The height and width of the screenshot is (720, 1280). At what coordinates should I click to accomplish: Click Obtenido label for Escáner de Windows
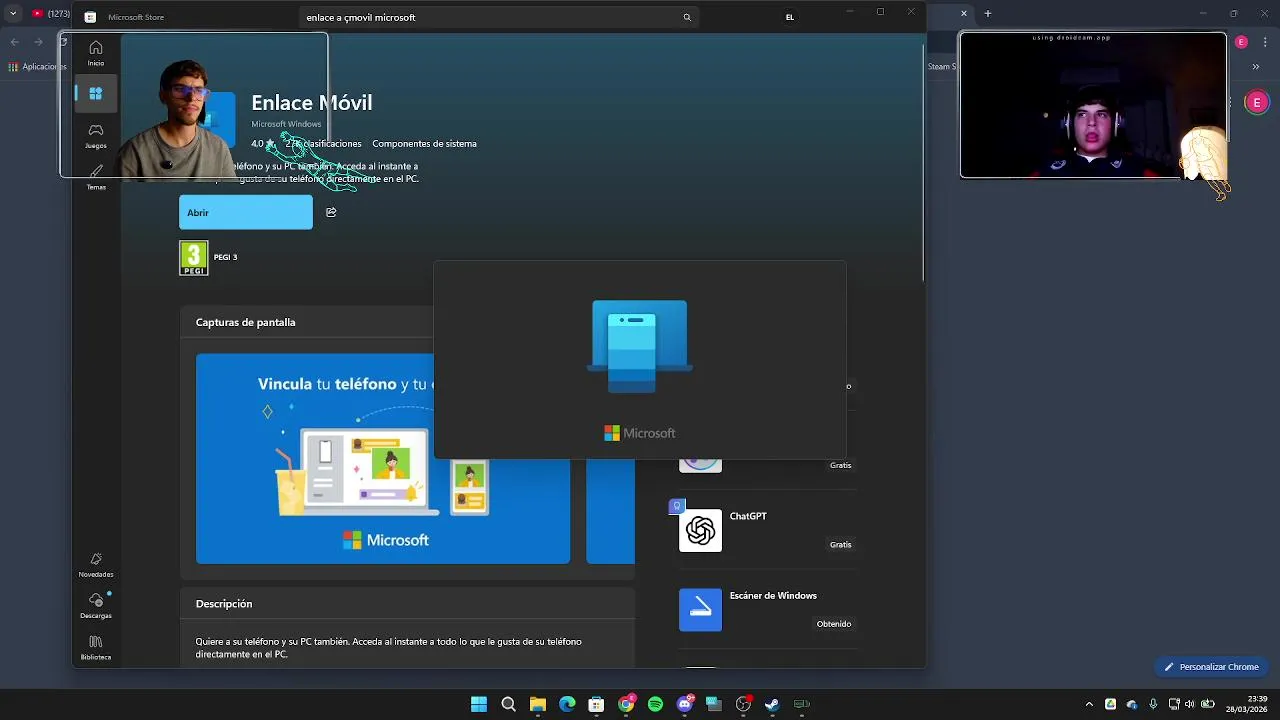[834, 624]
